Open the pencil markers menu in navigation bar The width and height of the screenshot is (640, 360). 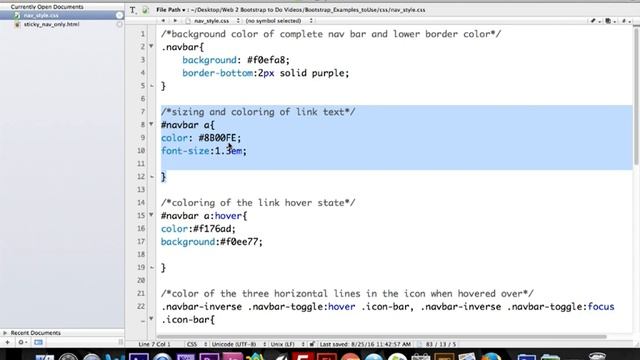(x=595, y=21)
